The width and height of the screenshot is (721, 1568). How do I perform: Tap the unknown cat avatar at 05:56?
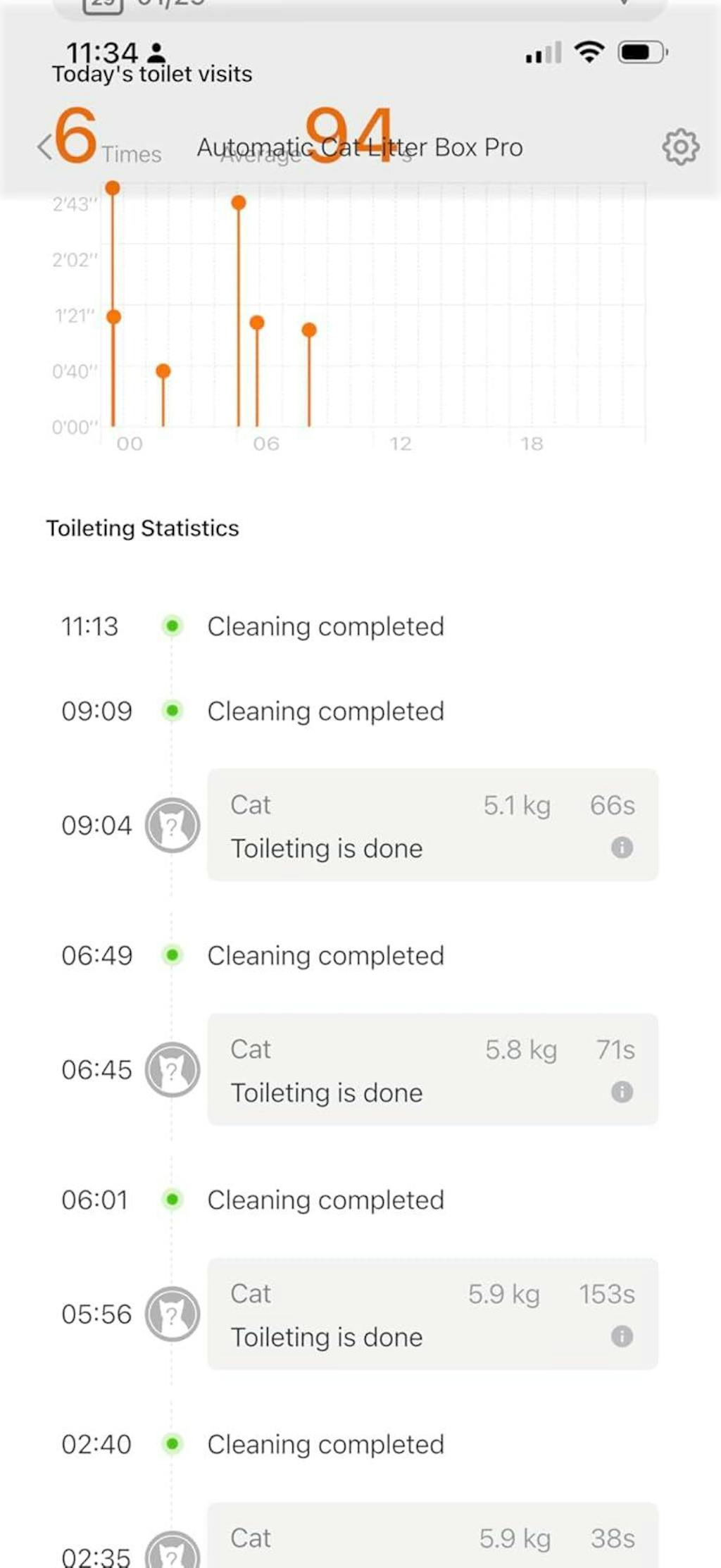click(173, 1314)
